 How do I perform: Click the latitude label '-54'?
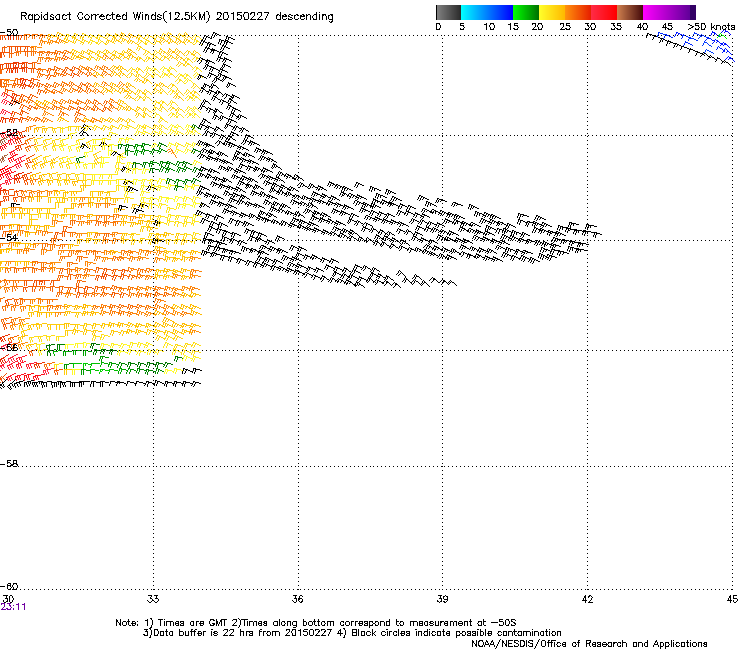point(9,237)
